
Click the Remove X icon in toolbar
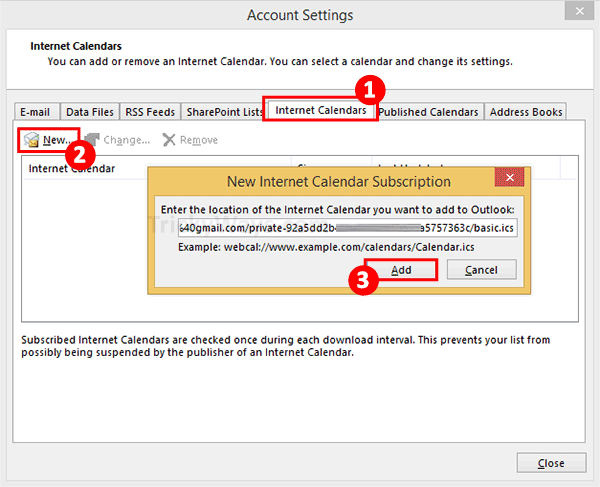coord(170,140)
